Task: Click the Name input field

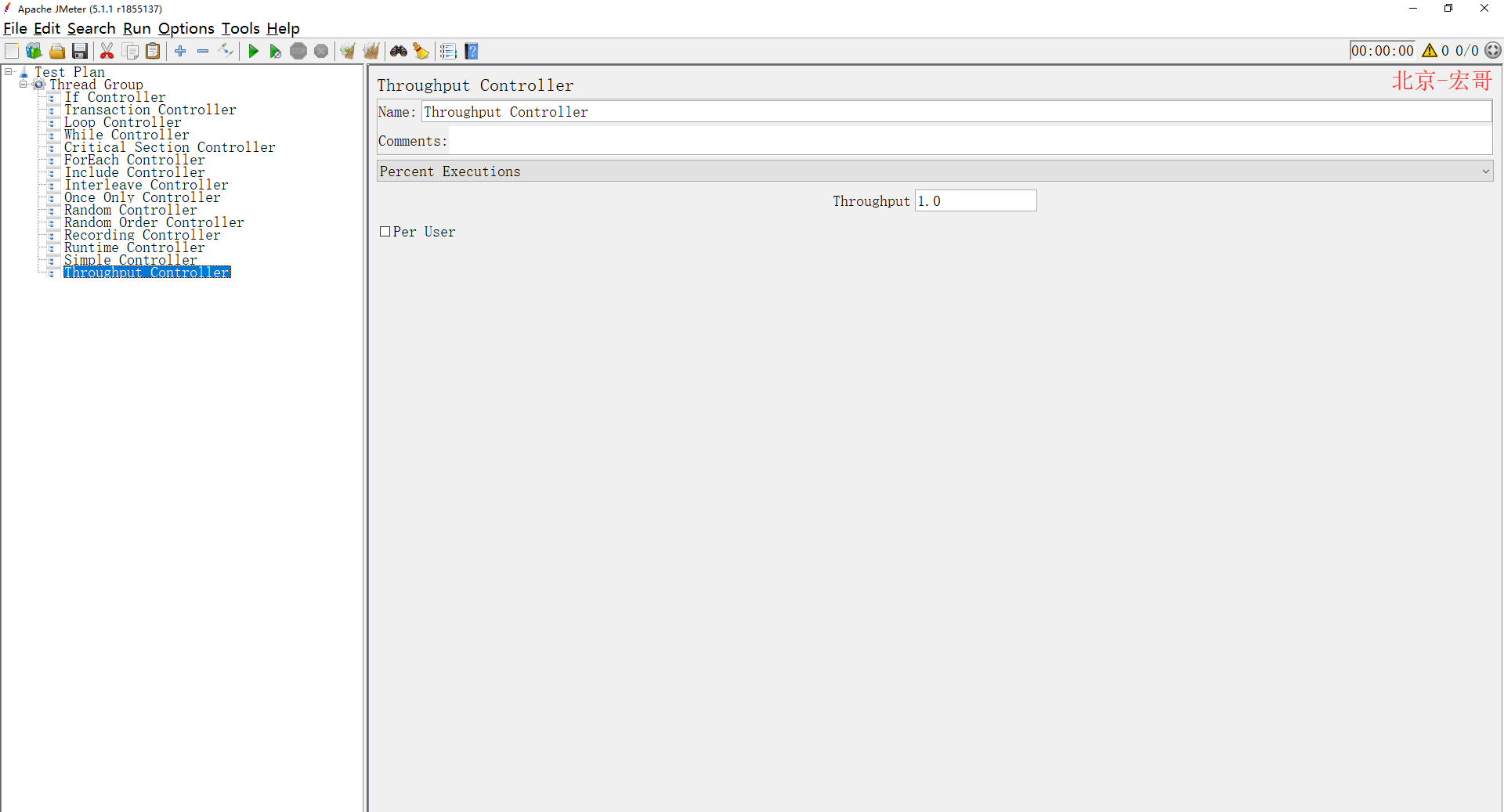Action: pos(956,112)
